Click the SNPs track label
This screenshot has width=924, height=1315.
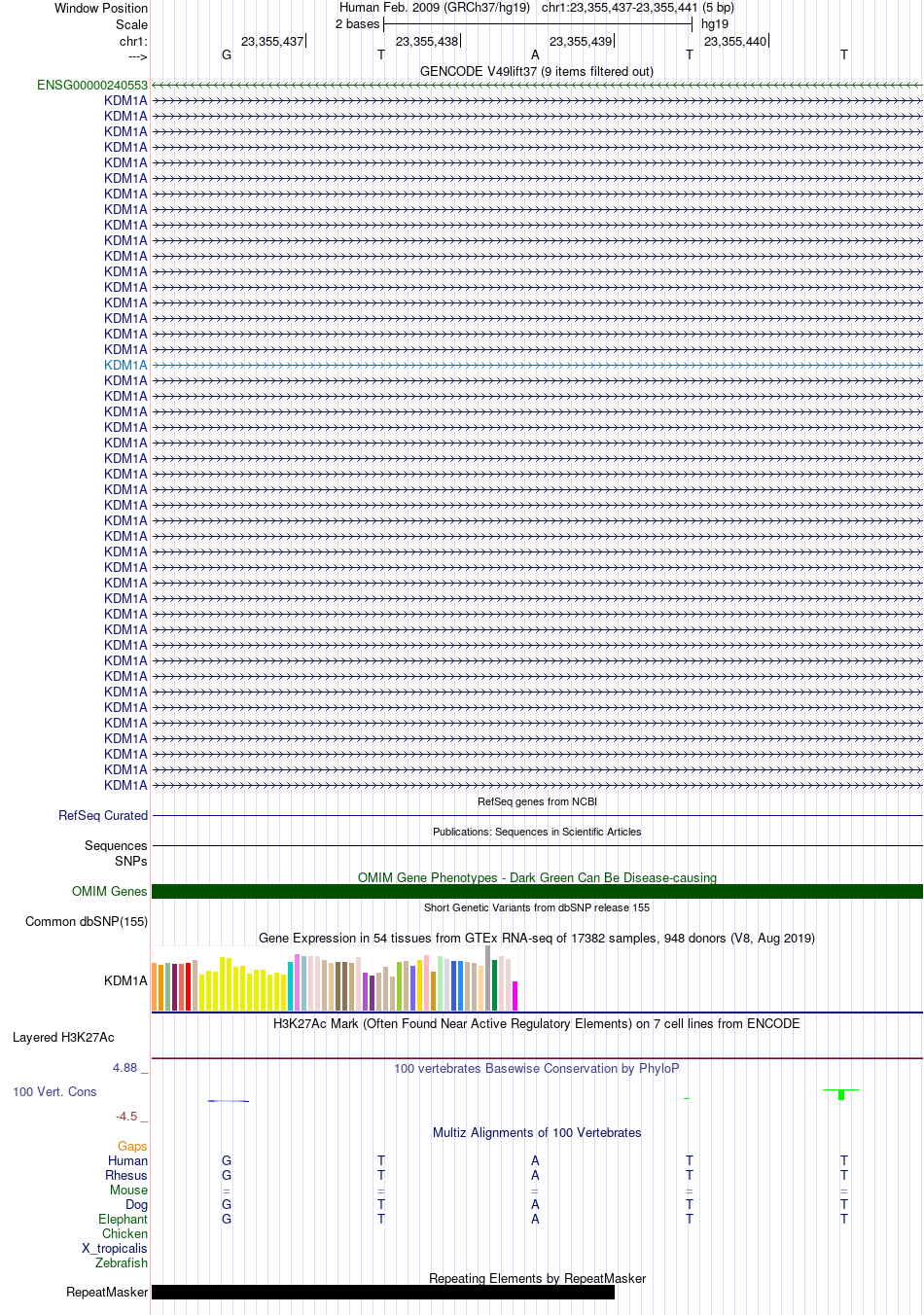point(131,862)
